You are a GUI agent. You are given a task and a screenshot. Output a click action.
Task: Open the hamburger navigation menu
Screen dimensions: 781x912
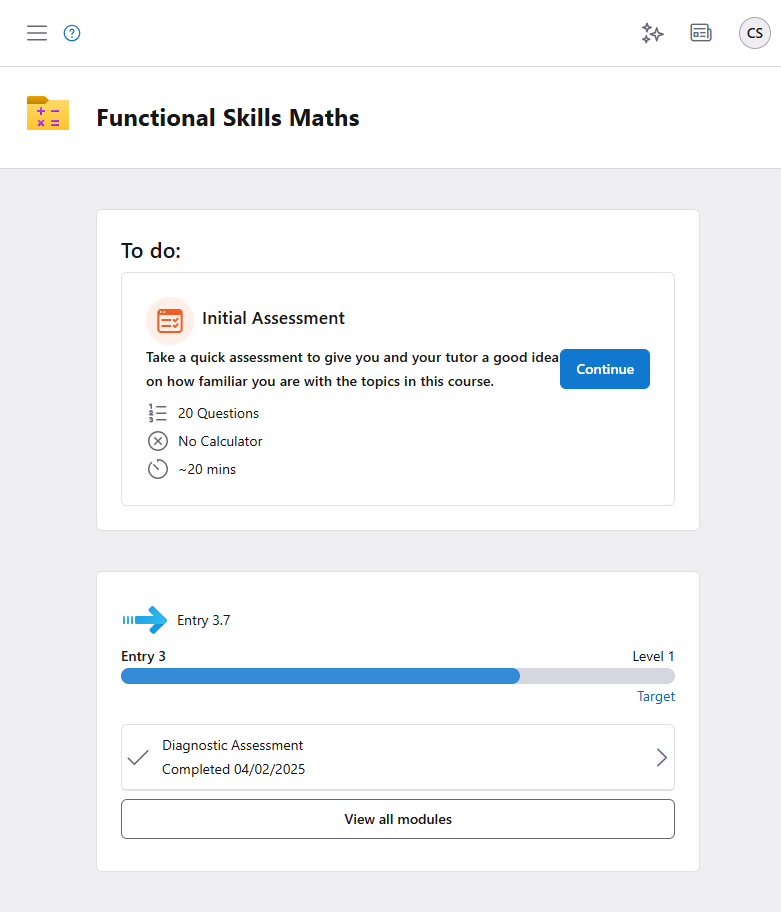pos(37,33)
